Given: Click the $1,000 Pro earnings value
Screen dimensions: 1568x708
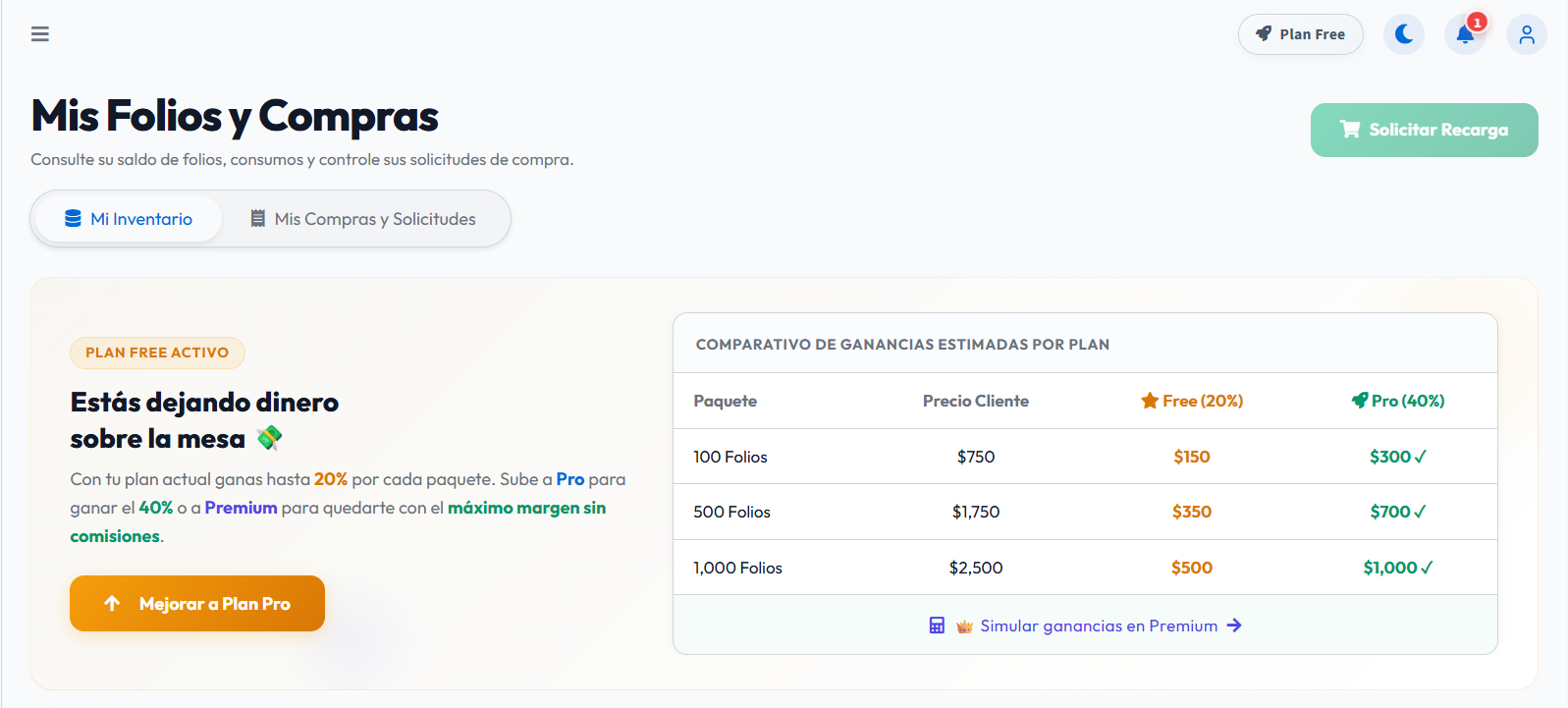Looking at the screenshot, I should (1398, 568).
